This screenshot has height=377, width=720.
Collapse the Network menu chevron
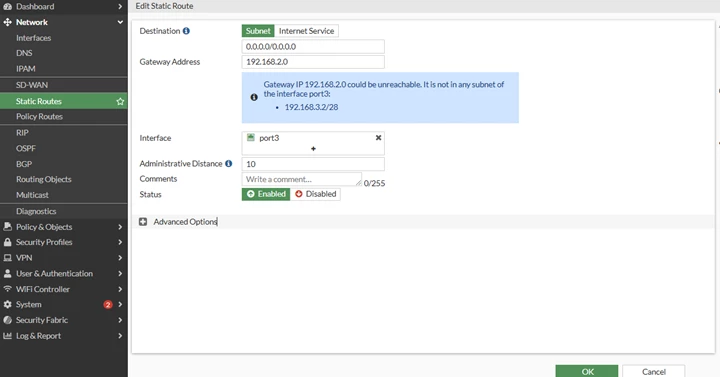pos(120,22)
